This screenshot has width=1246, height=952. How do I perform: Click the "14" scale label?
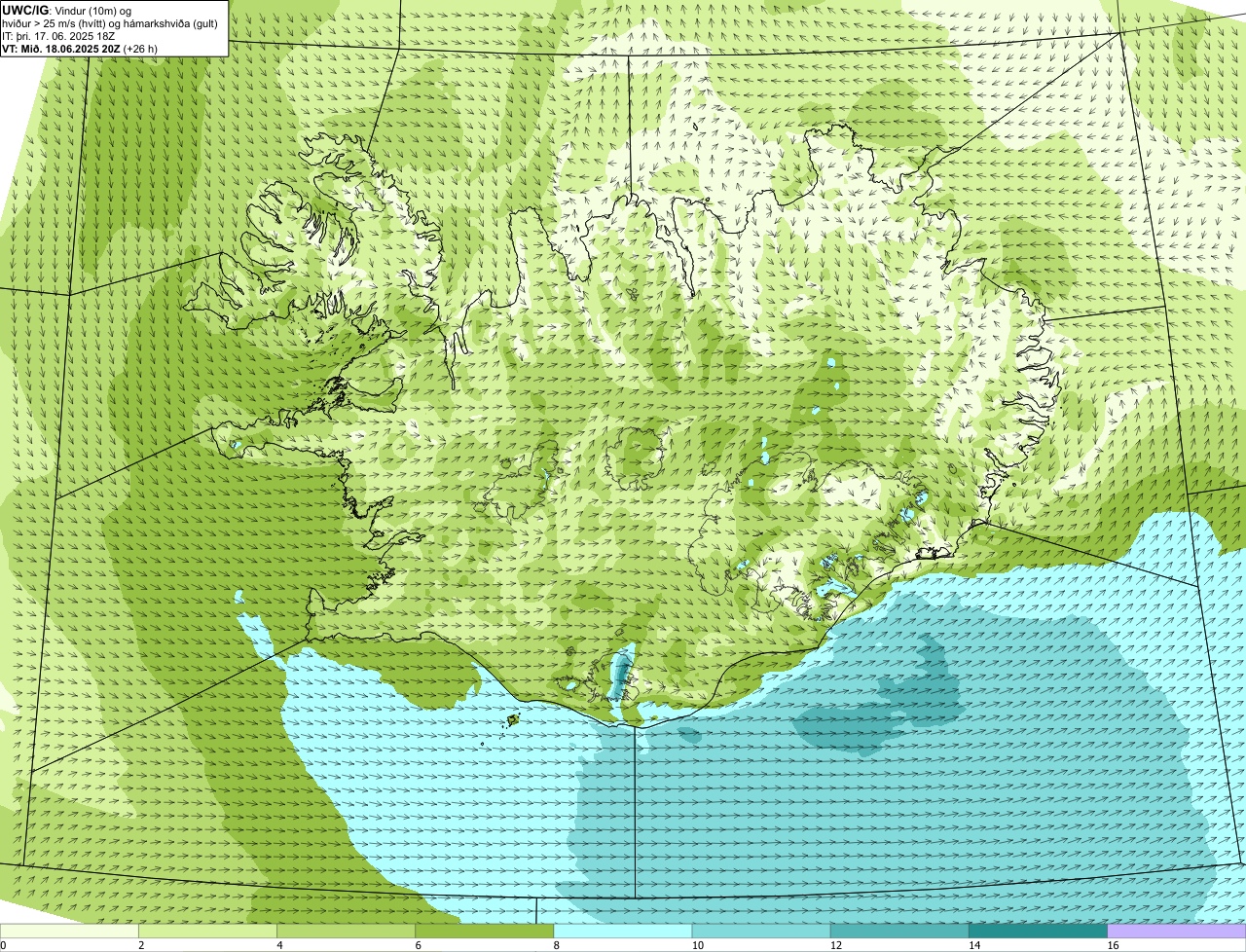pos(973,945)
